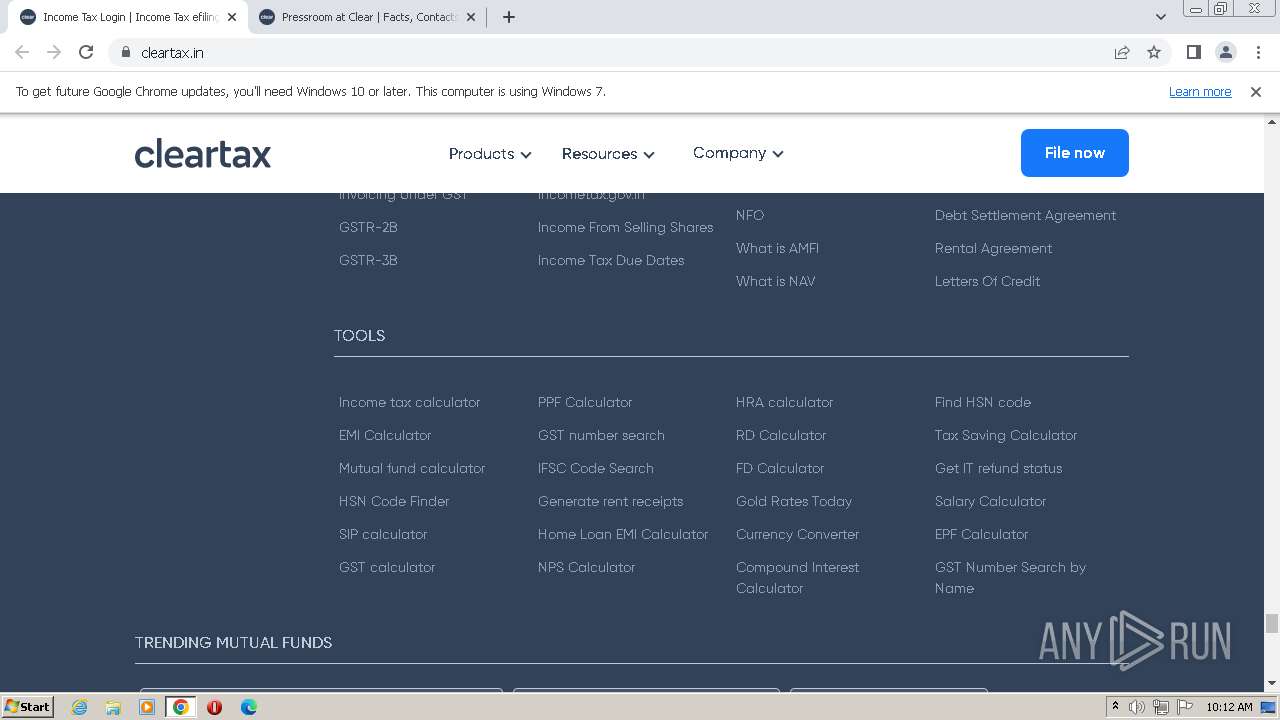Bookmark this page with the star icon
Viewport: 1280px width, 720px height.
pos(1154,52)
